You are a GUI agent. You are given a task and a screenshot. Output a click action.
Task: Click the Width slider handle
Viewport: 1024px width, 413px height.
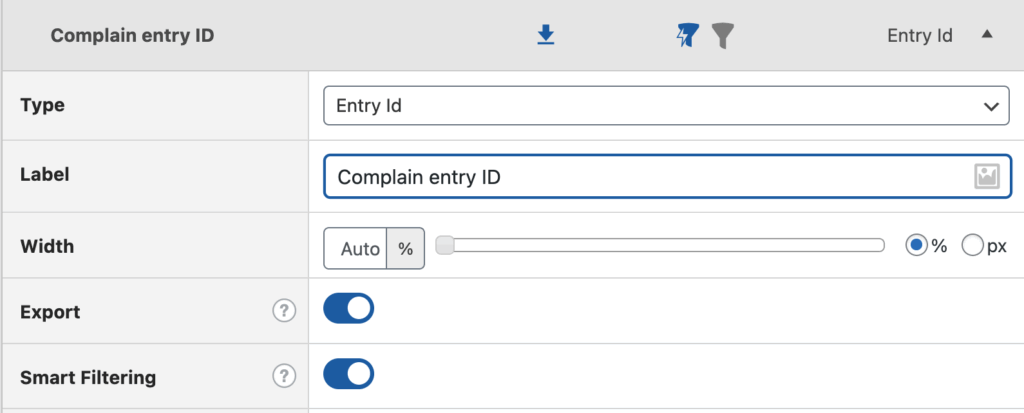446,246
